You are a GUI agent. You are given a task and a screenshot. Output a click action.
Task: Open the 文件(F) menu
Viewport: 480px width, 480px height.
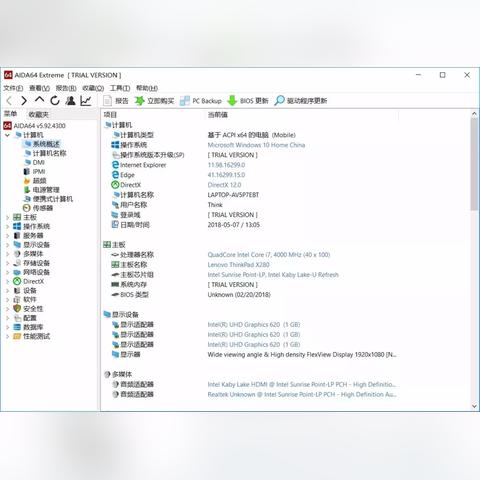13,88
